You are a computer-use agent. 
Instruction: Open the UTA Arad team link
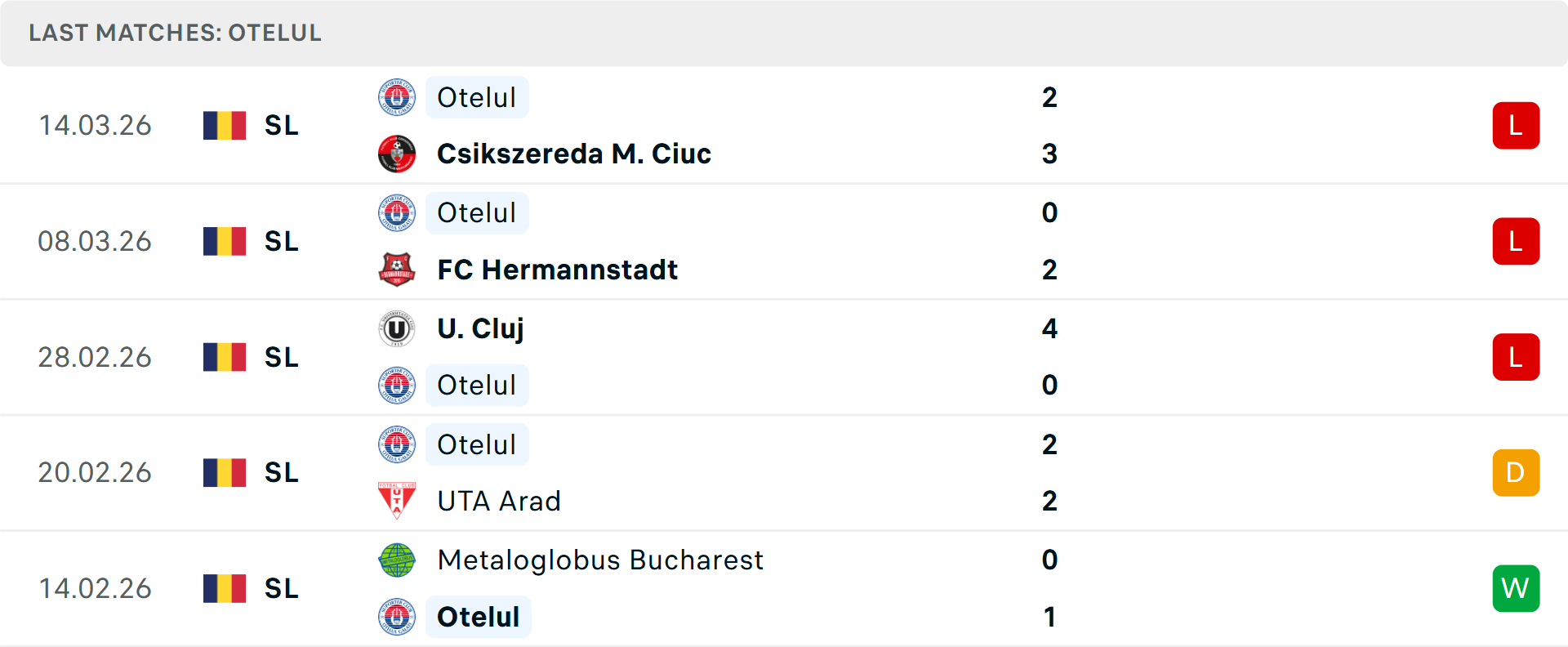point(499,501)
